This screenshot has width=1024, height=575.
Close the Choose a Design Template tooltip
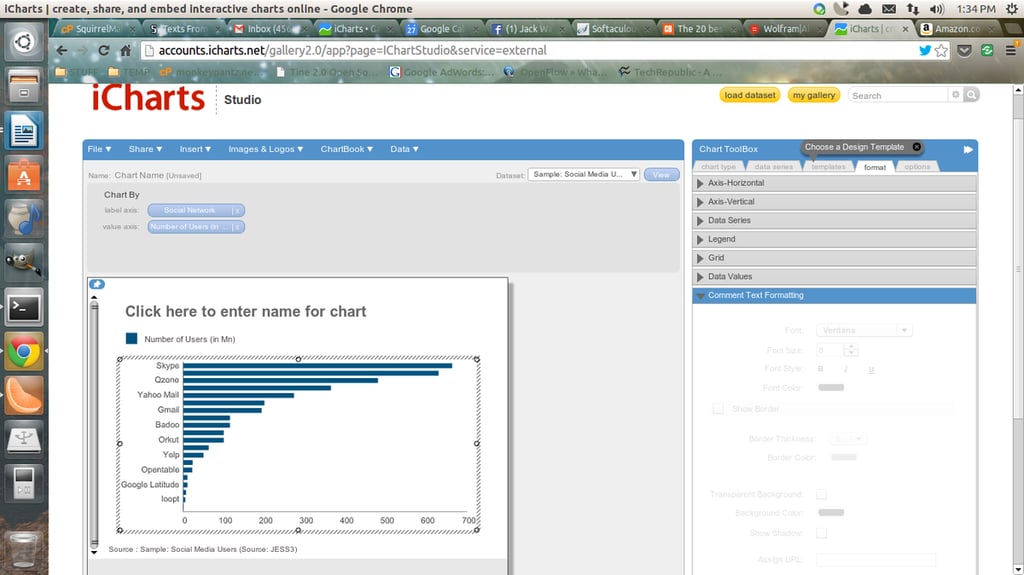pos(917,147)
